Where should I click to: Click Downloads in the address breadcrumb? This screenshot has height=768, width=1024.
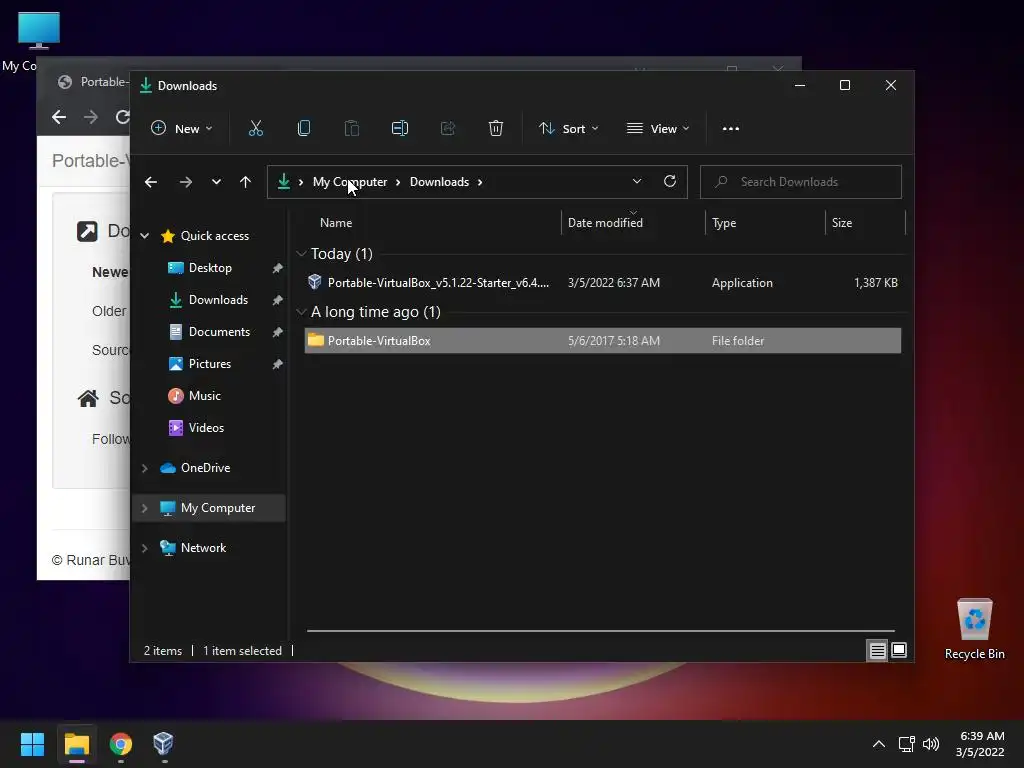pyautogui.click(x=440, y=182)
